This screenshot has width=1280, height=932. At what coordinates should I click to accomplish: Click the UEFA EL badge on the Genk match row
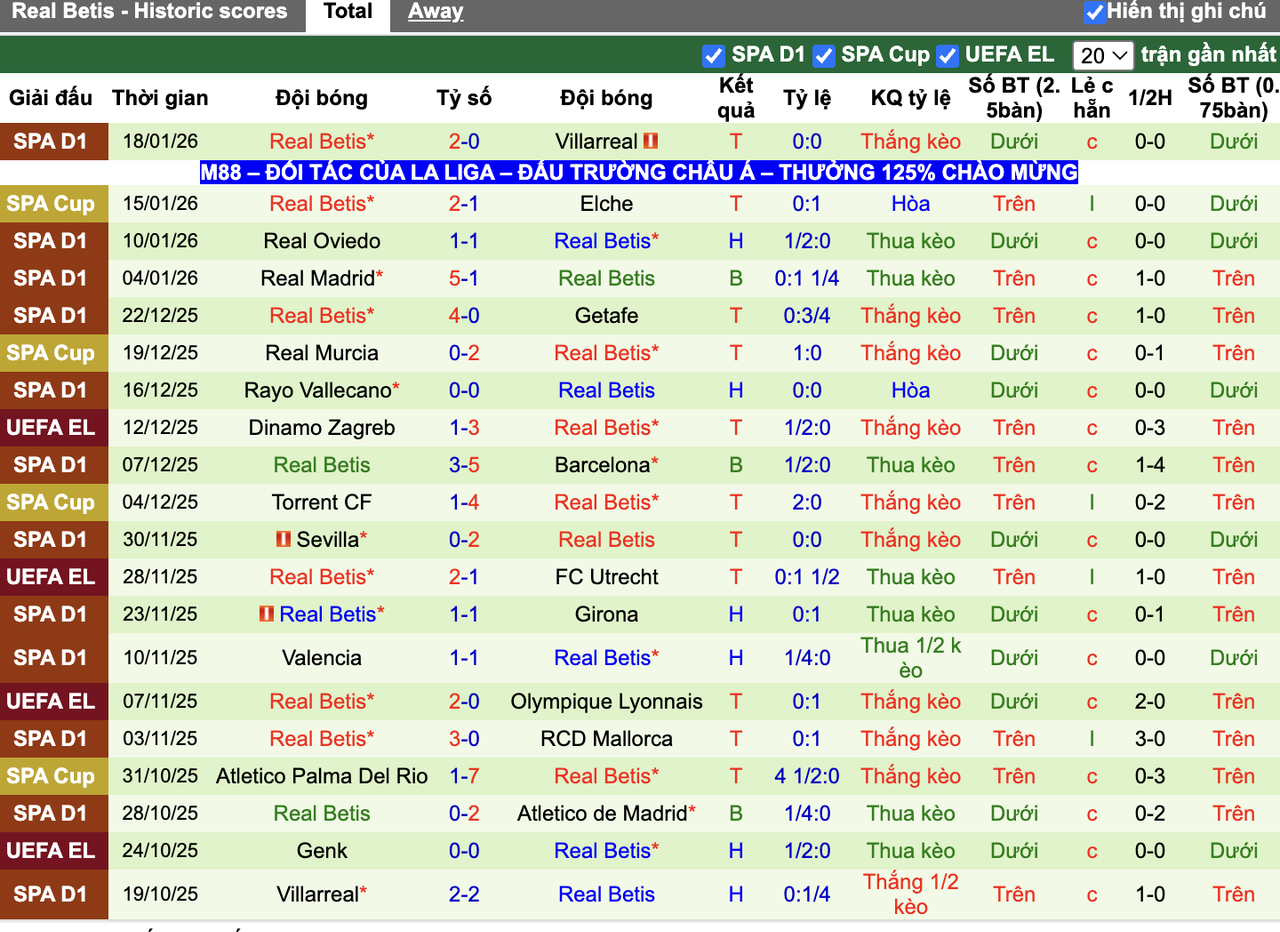tap(54, 851)
